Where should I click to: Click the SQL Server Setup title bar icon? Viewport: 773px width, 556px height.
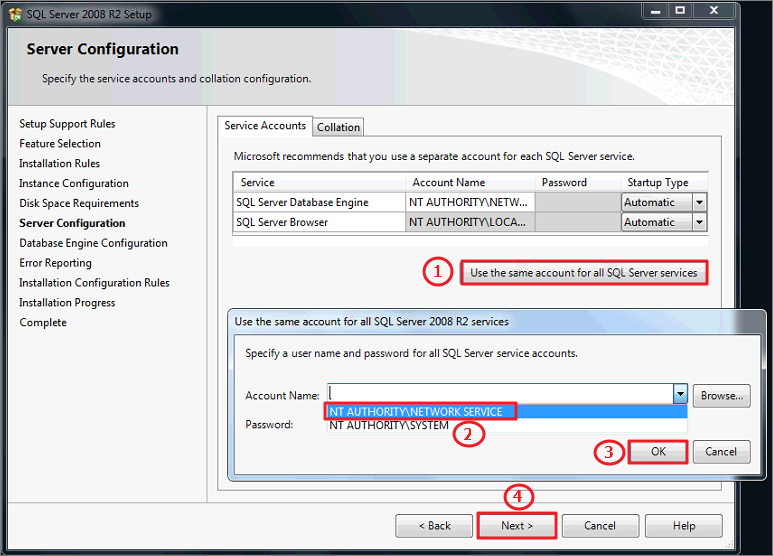coord(15,14)
